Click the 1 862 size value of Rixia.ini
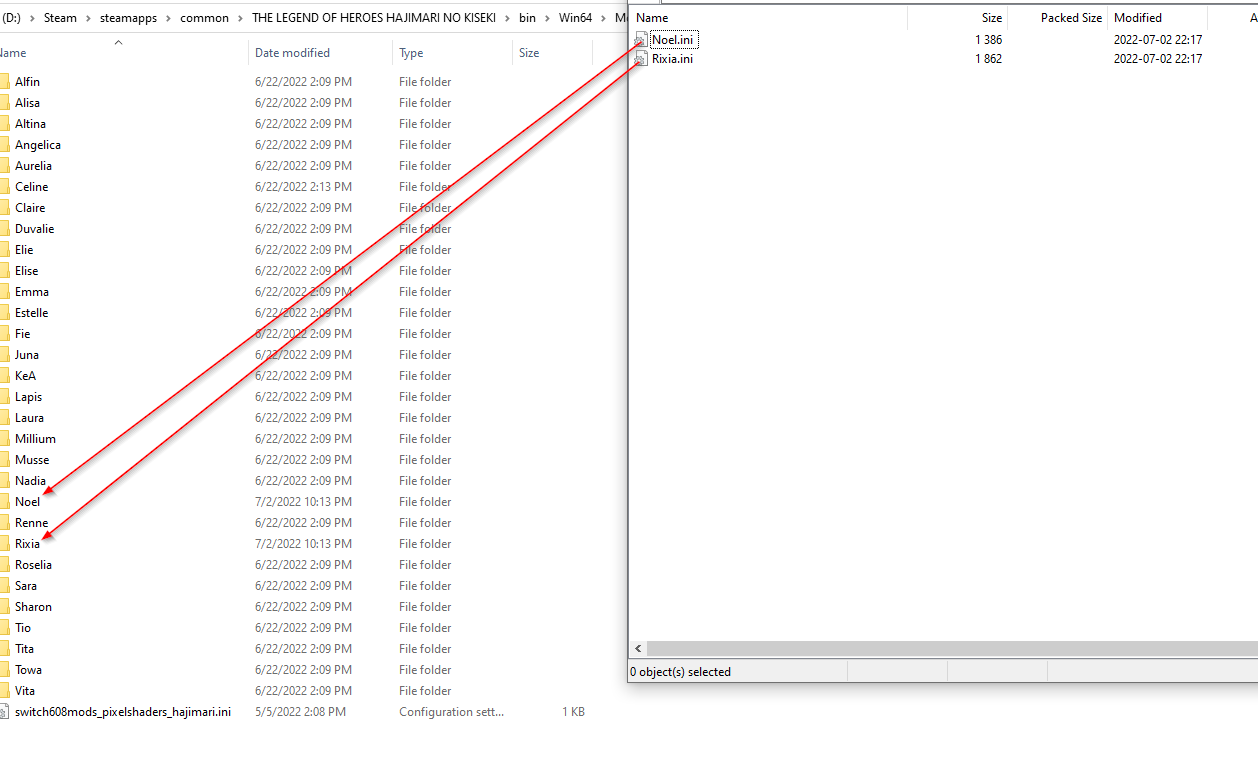Viewport: 1258px width, 764px height. click(988, 59)
